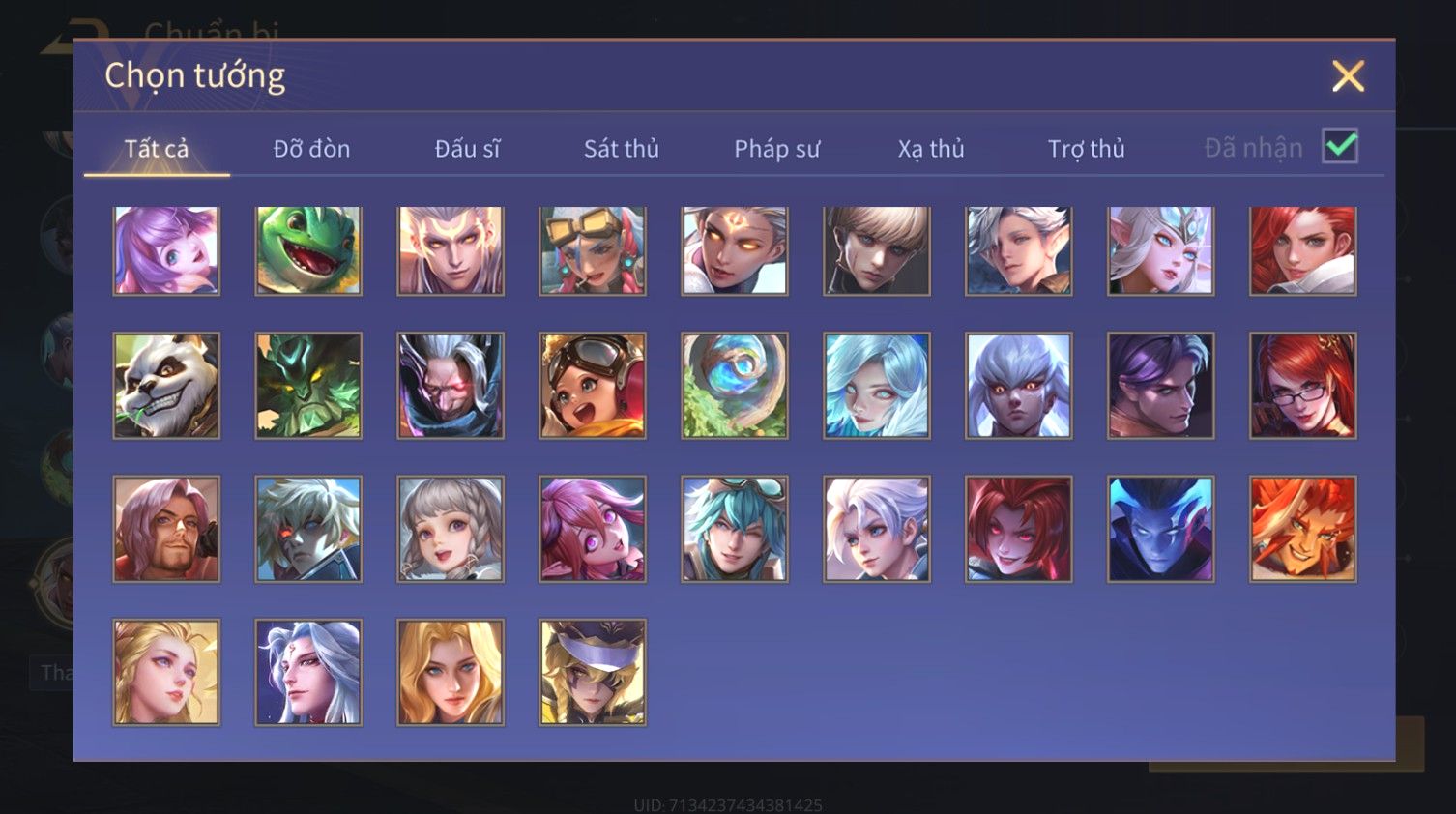1456x814 pixels.
Task: Uncheck the Đã nhận checkbox
Action: click(1340, 146)
